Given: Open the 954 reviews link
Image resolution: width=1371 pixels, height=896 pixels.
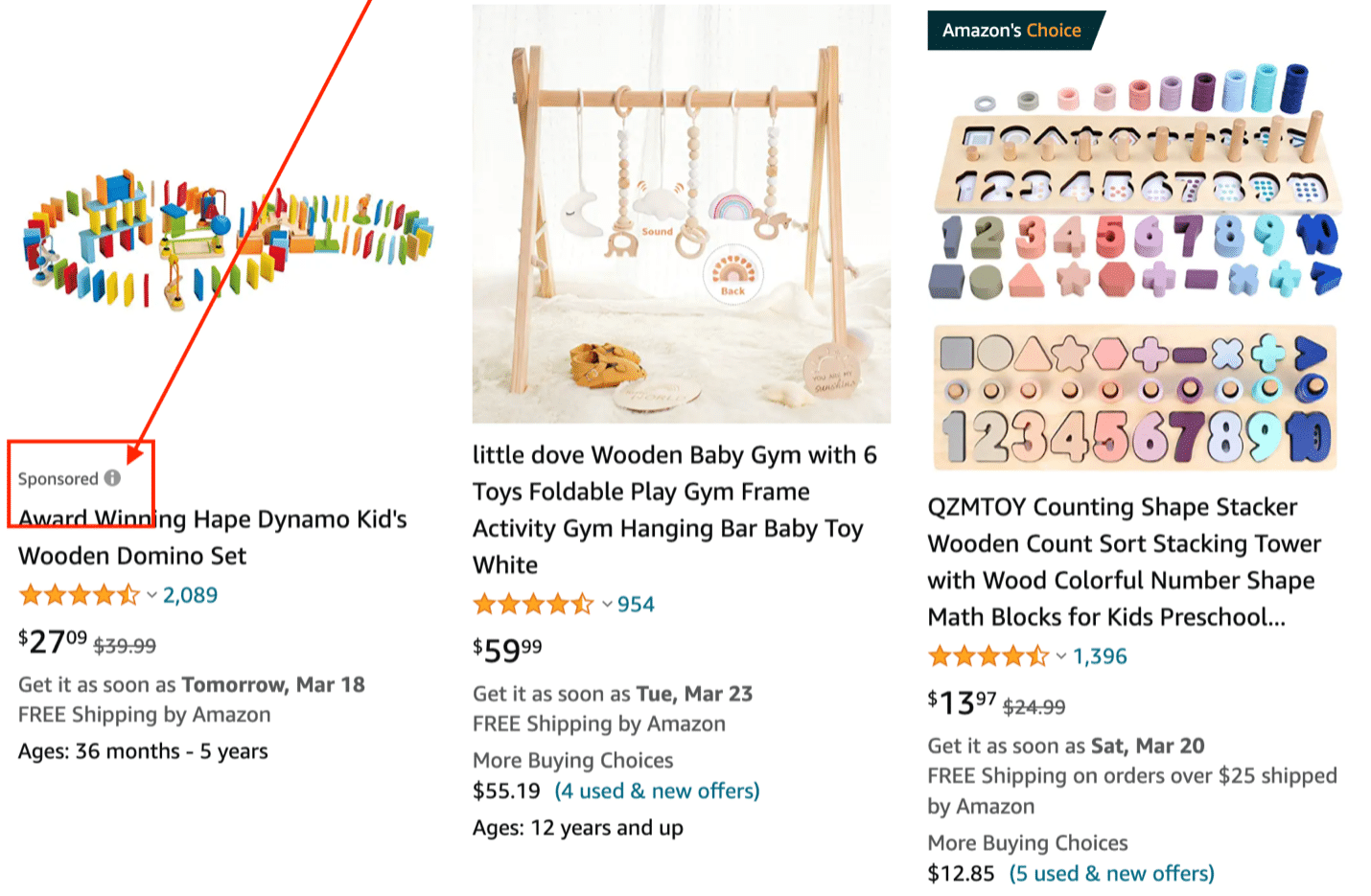Looking at the screenshot, I should point(636,604).
